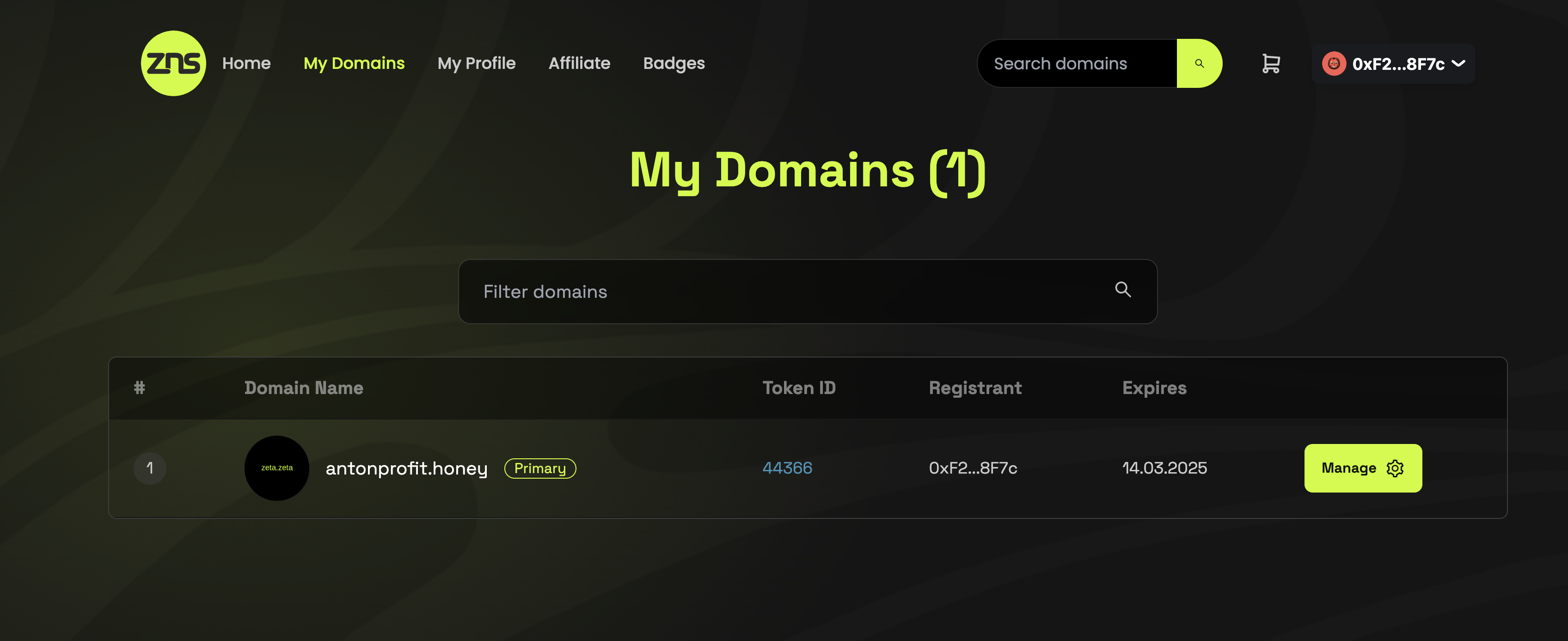Click the Primary badge label

click(540, 468)
